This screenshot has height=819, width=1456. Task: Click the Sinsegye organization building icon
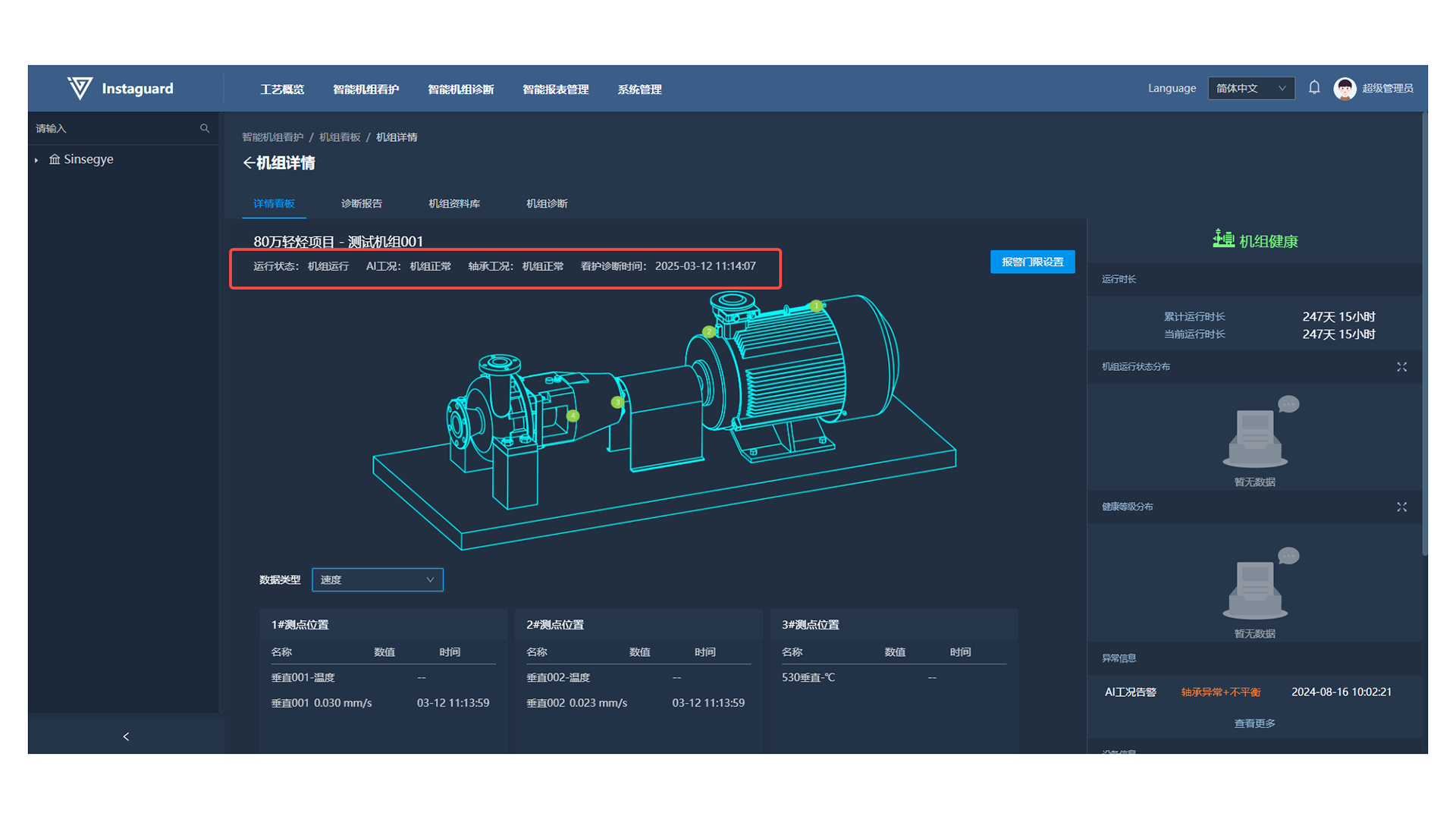(55, 159)
